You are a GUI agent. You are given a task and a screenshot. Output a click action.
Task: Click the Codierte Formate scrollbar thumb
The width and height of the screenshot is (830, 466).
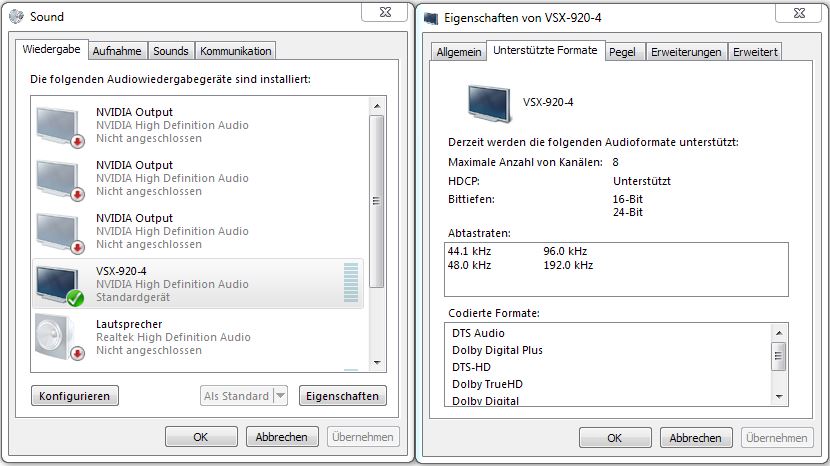pyautogui.click(x=779, y=356)
